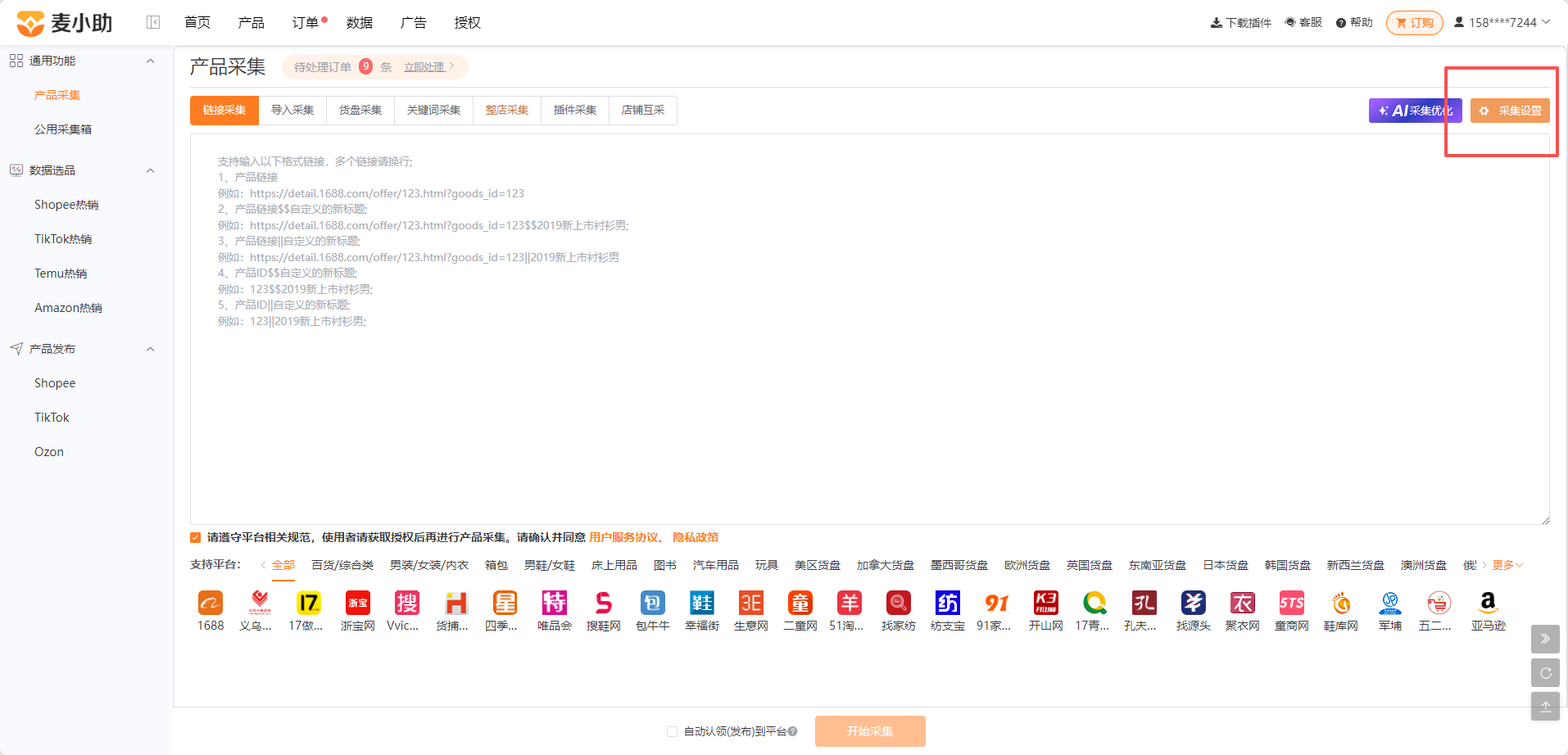Click into the product link textarea

point(869,329)
